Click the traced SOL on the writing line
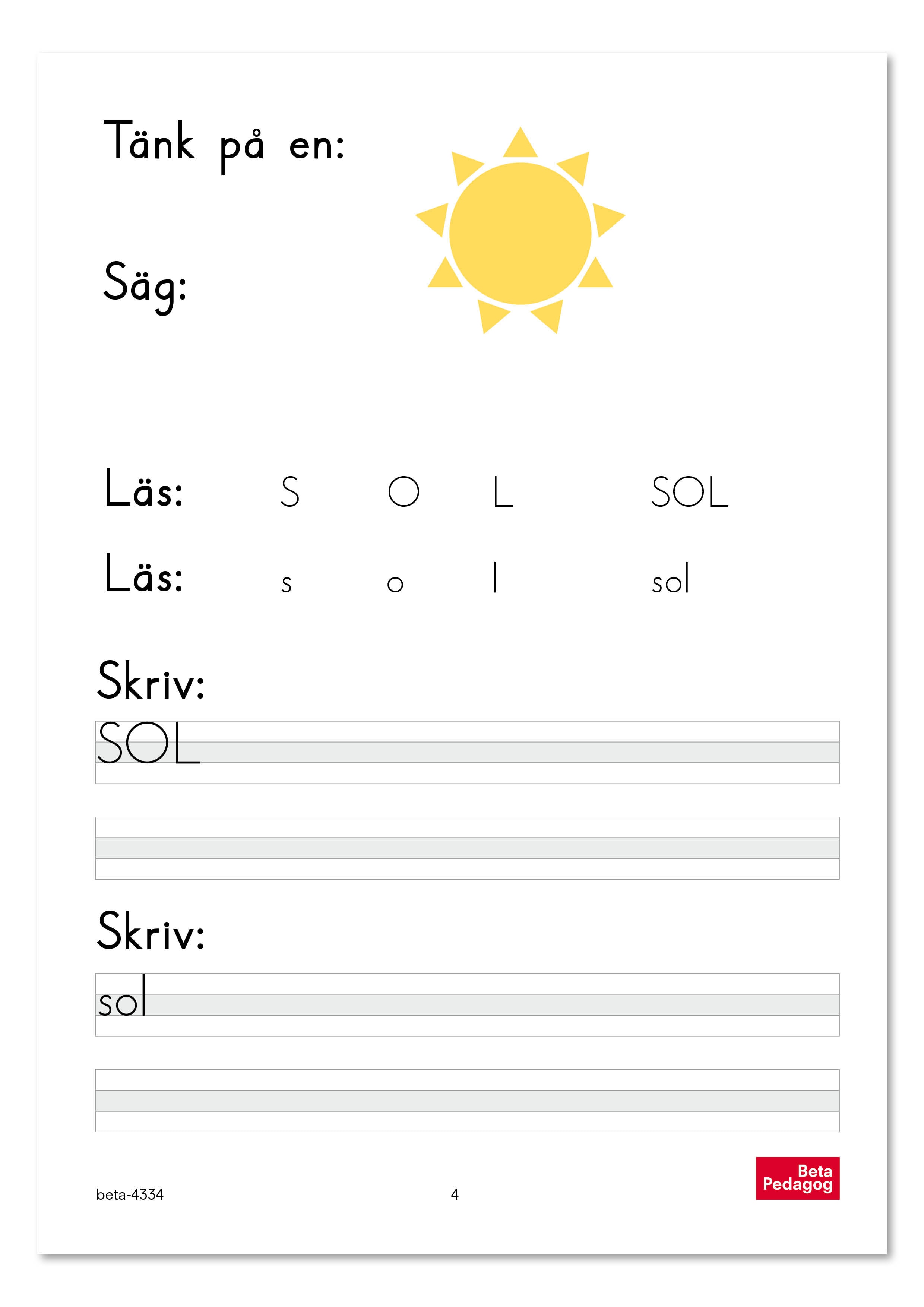Viewport: 924px width, 1307px height. pyautogui.click(x=148, y=743)
